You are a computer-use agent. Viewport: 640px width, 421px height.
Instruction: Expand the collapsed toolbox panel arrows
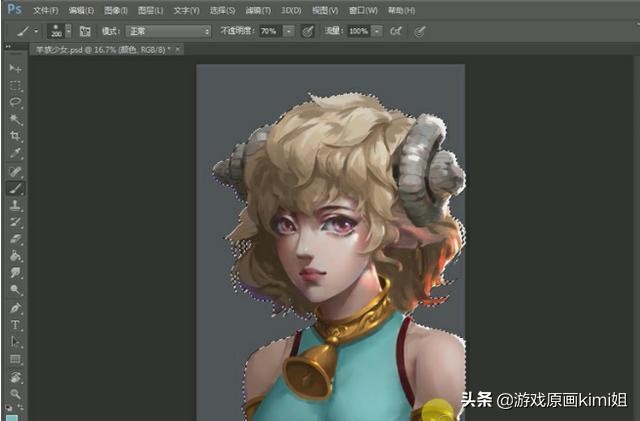click(x=7, y=46)
